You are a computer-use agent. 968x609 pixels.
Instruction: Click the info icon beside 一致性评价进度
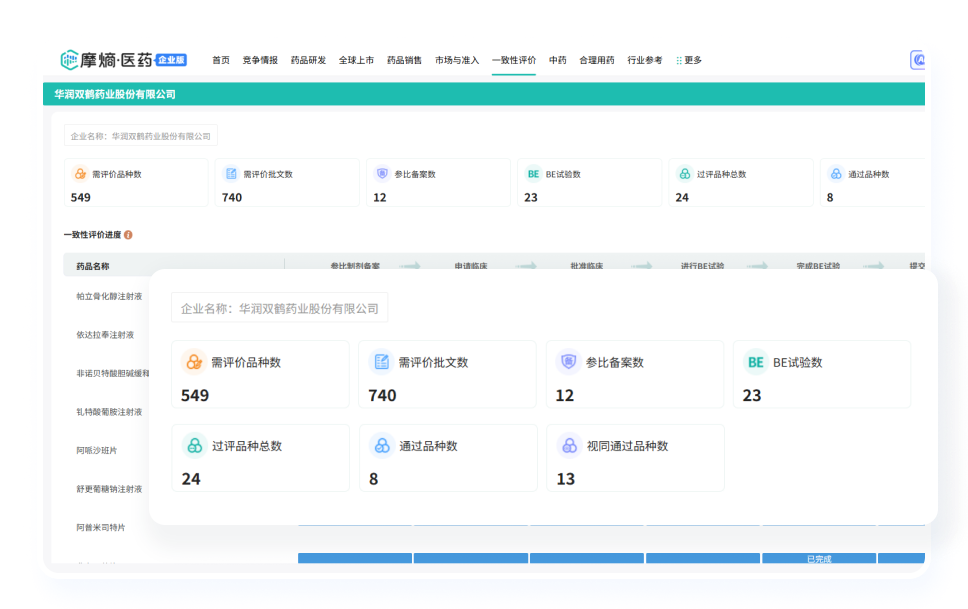pos(128,235)
